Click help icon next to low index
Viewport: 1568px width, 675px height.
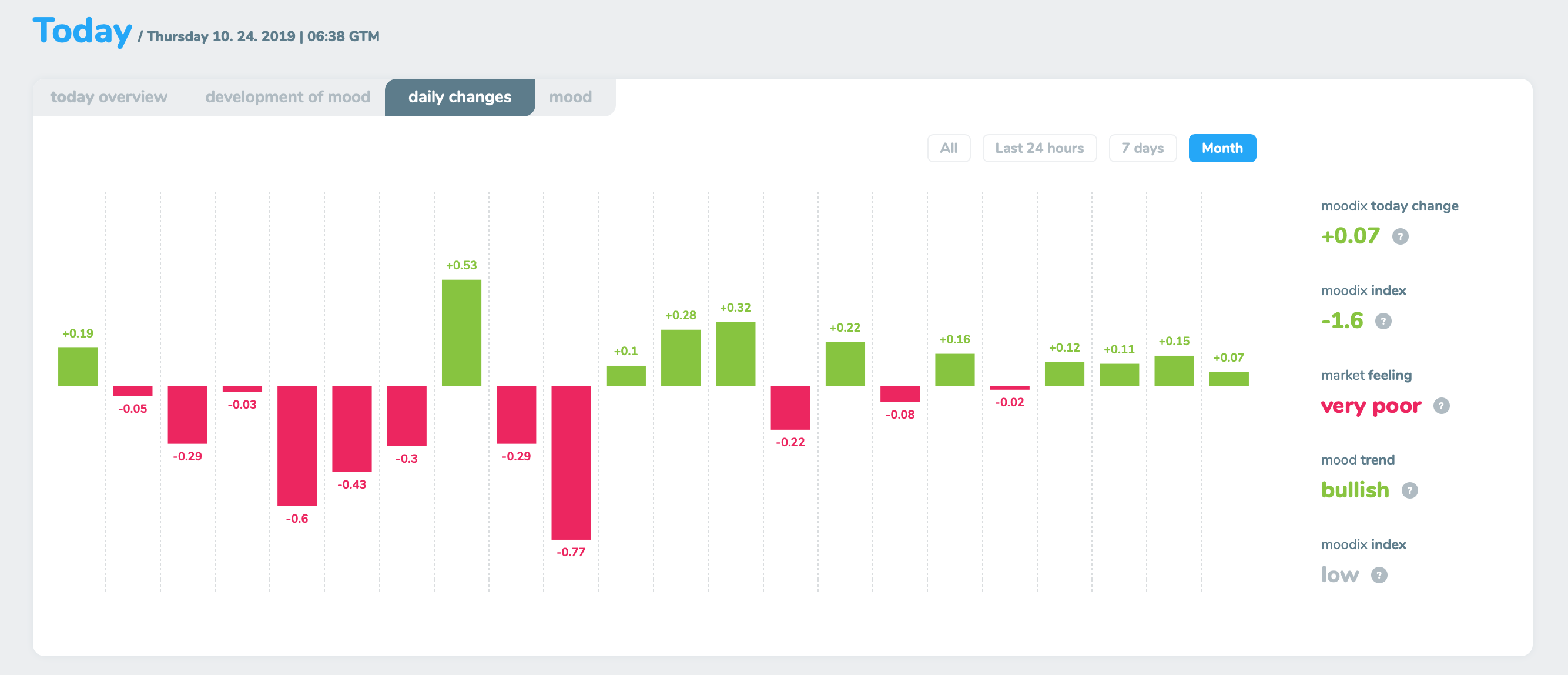pyautogui.click(x=1379, y=575)
